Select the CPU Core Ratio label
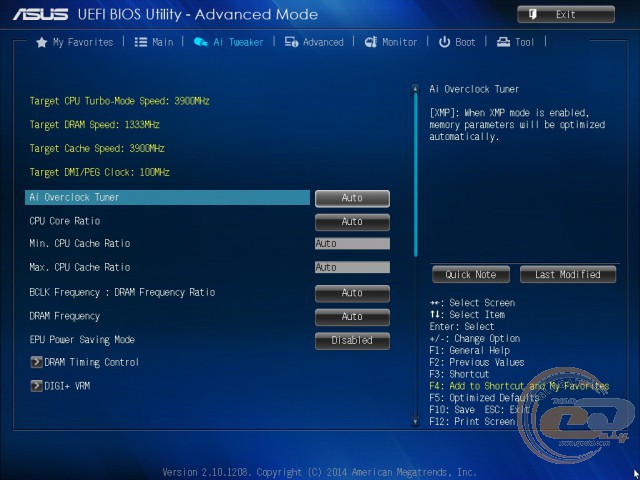The height and width of the screenshot is (480, 640). (64, 221)
